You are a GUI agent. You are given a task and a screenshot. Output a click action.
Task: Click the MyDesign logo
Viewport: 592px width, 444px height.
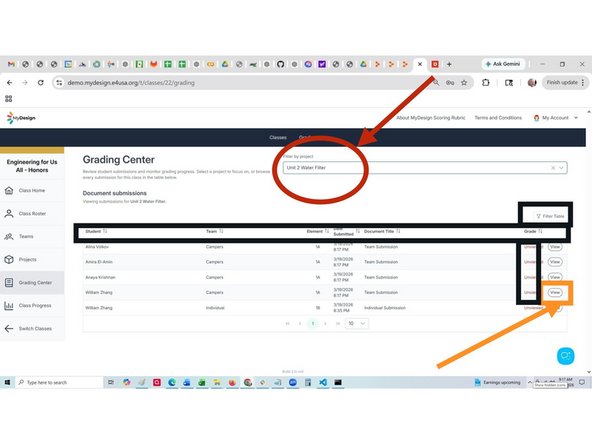point(21,118)
